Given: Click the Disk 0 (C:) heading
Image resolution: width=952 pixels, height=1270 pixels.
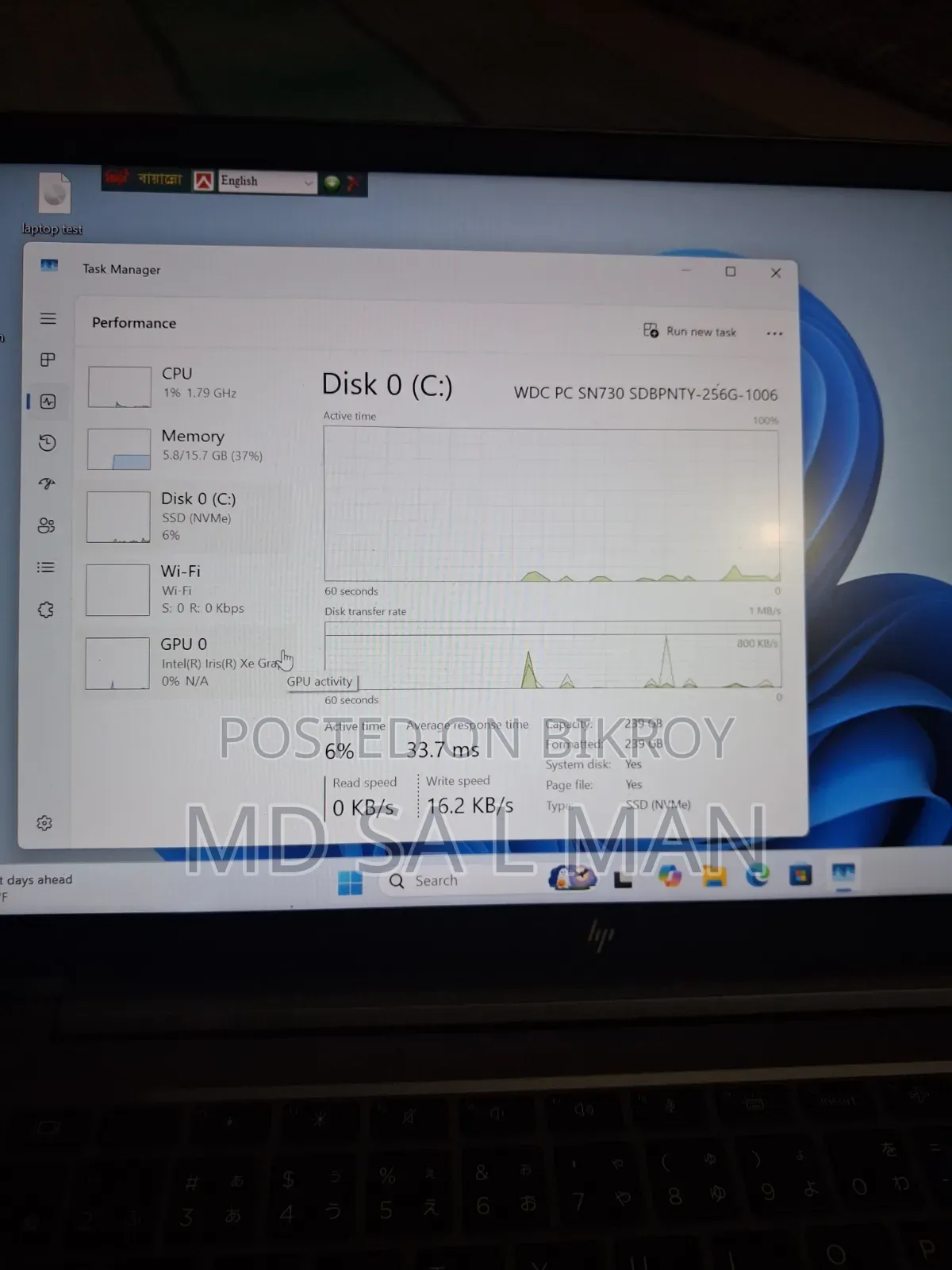Looking at the screenshot, I should coord(387,385).
